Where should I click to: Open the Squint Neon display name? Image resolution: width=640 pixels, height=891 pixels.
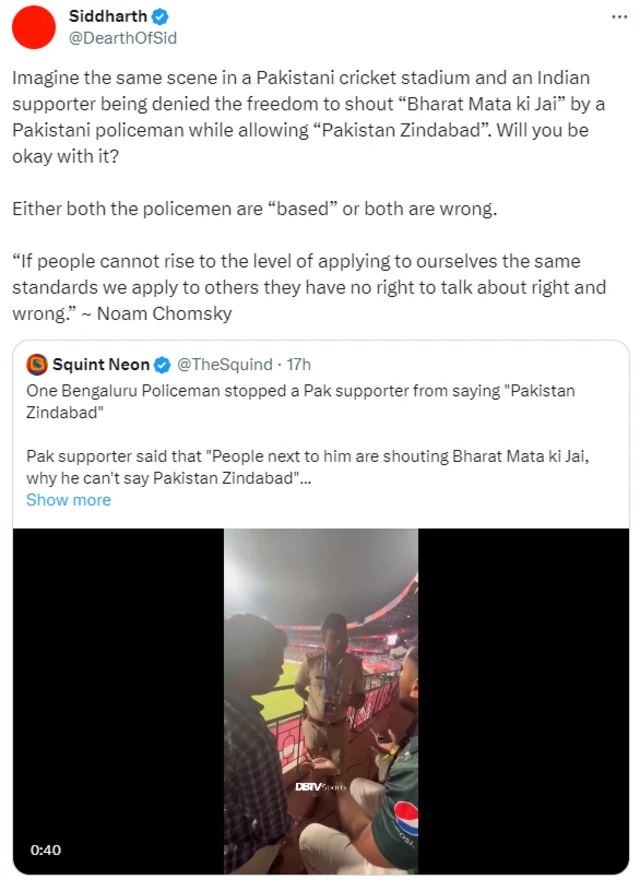coord(101,364)
